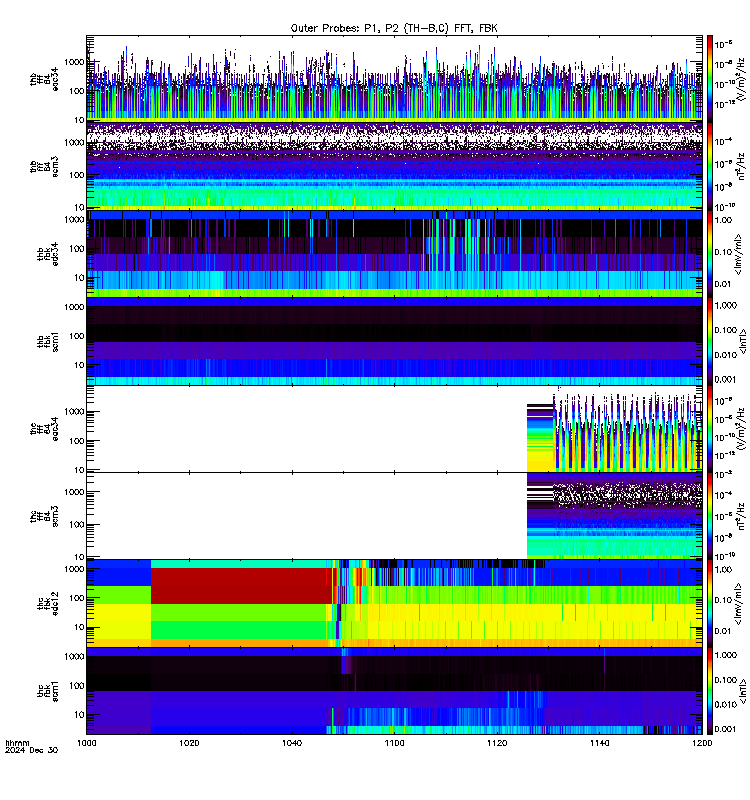Screen dimensions: 750x800
Task: Click the <|nT|> unit label of the thc fbk scm1 panel
Action: (743, 691)
